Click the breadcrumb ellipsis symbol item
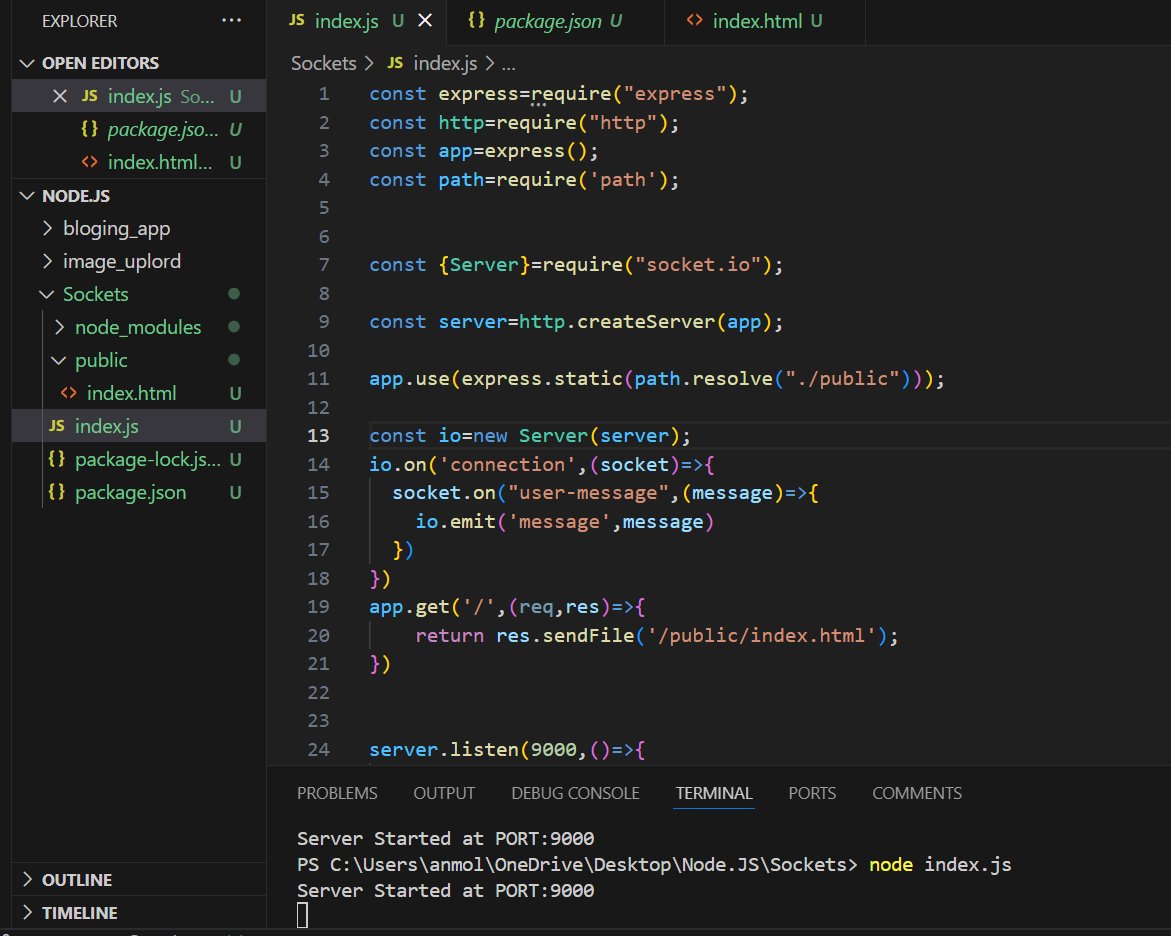Screen dimensions: 1171x936 [x=509, y=64]
